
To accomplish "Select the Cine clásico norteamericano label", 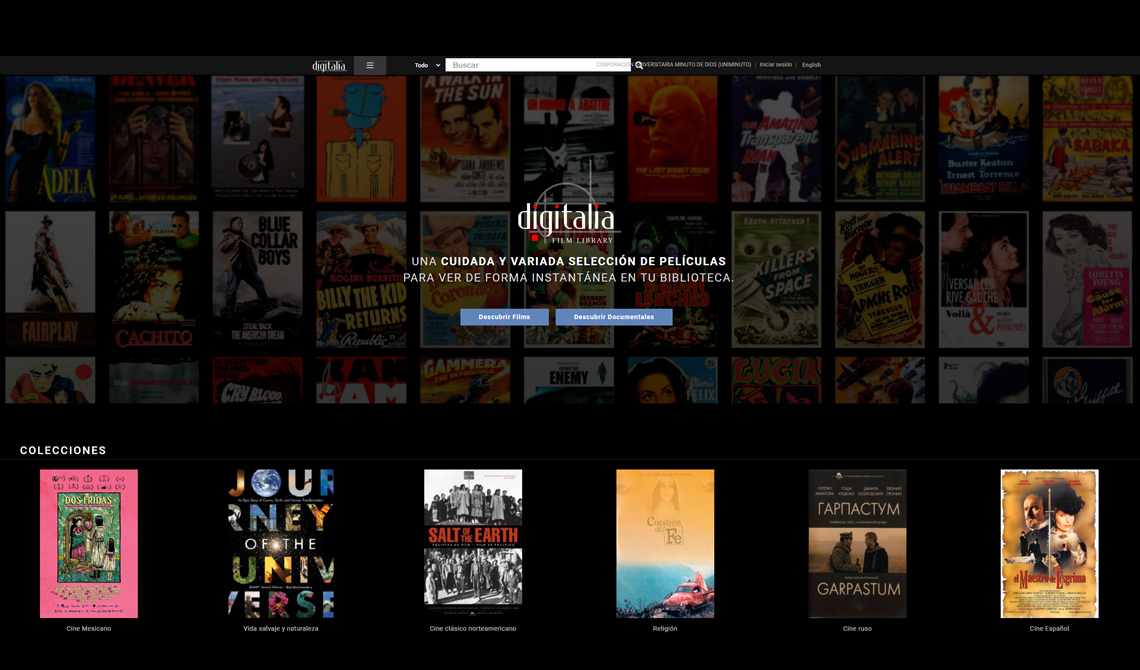I will pyautogui.click(x=473, y=629).
